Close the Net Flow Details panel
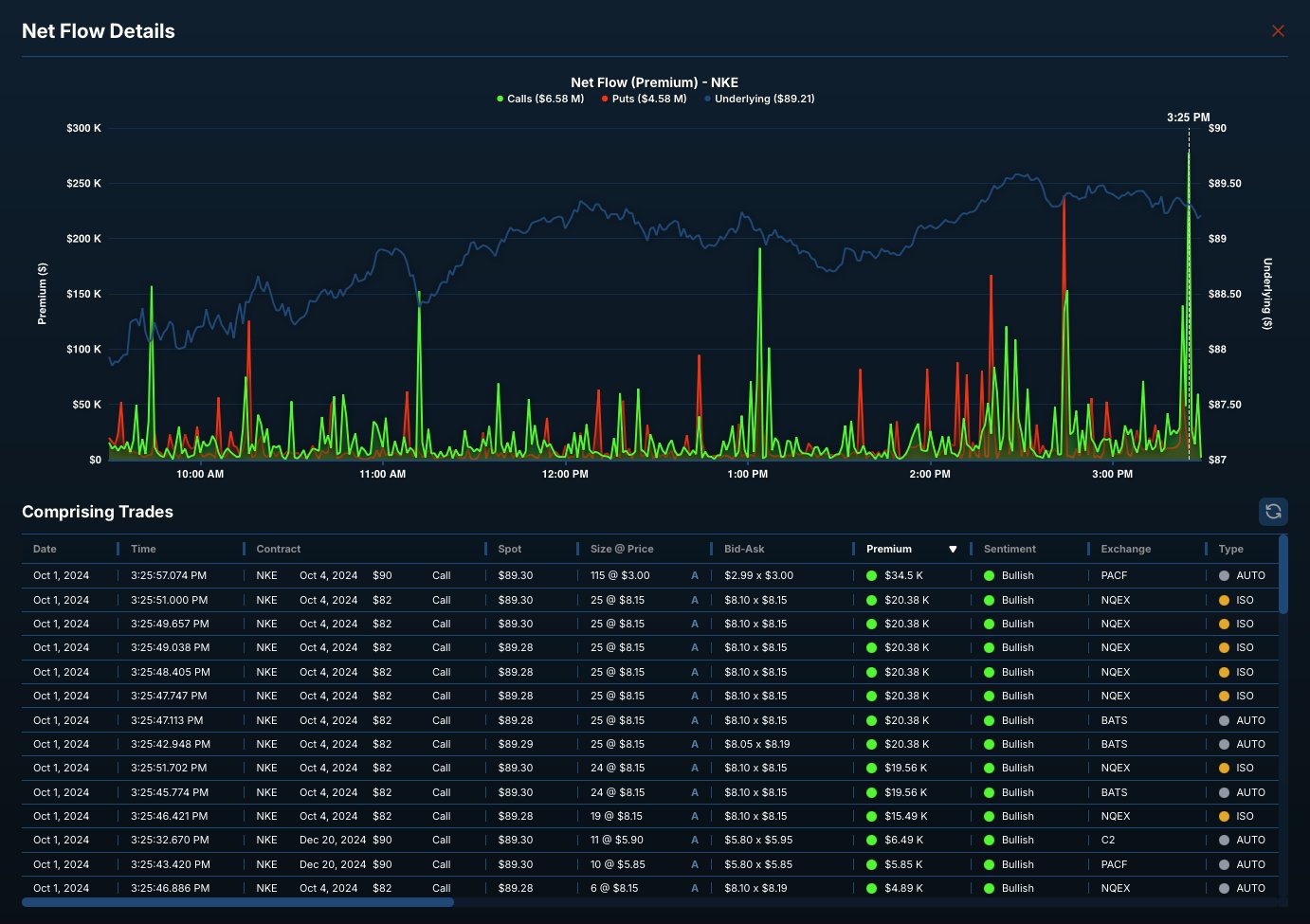This screenshot has height=924, width=1310. click(1278, 31)
